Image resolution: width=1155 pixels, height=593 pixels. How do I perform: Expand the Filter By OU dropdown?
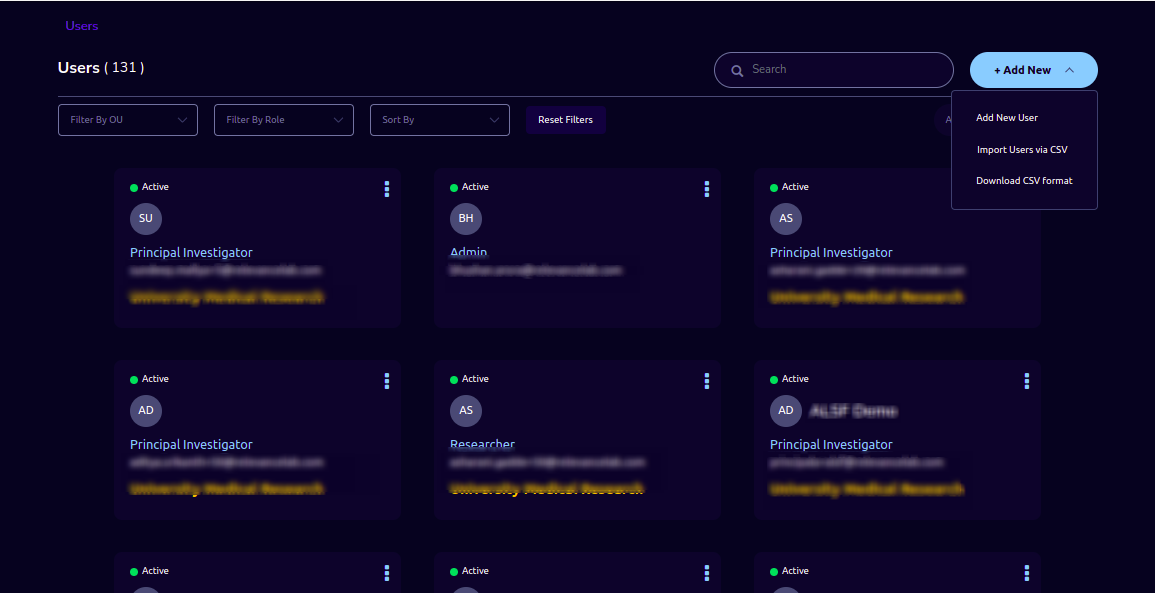click(x=128, y=120)
